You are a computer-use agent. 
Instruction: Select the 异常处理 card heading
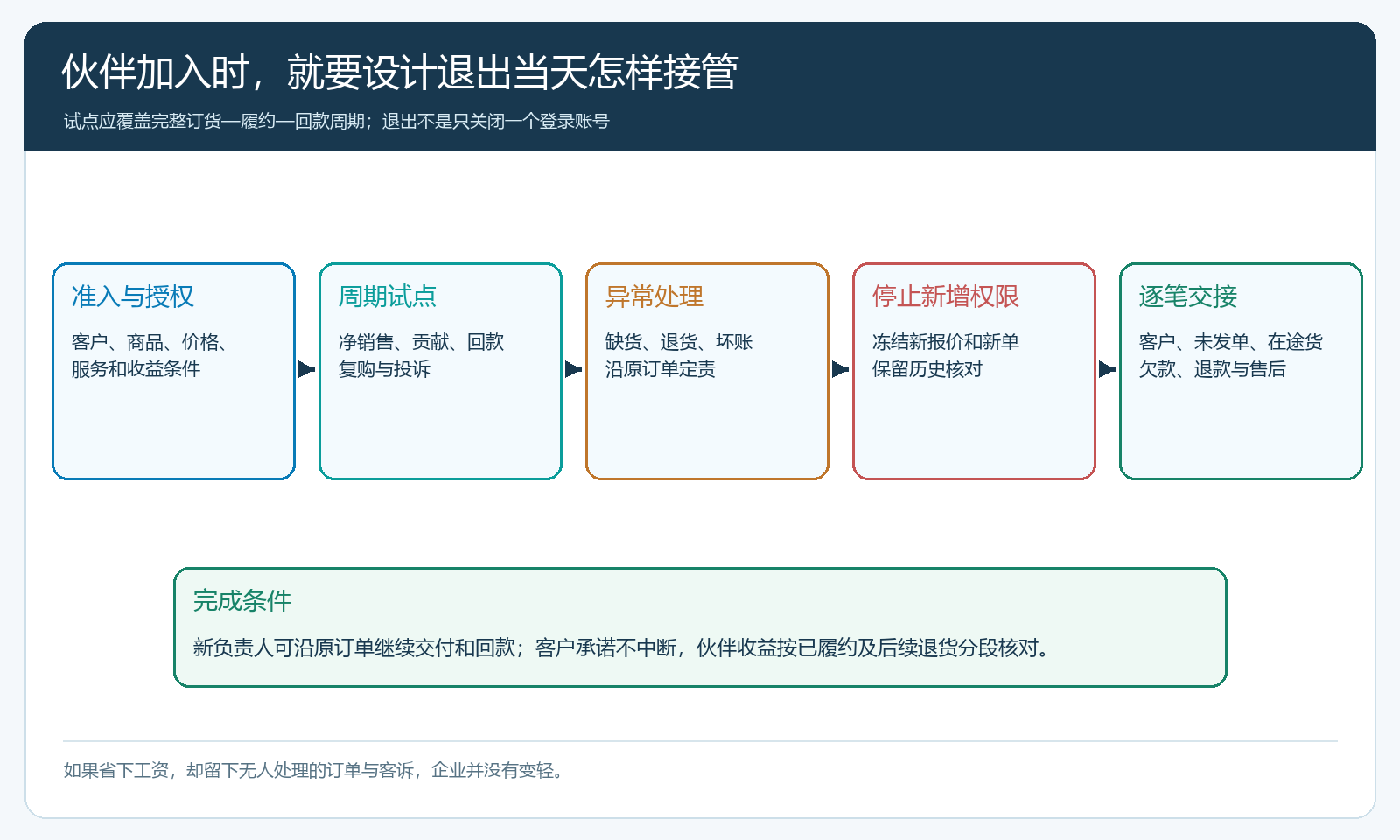654,297
